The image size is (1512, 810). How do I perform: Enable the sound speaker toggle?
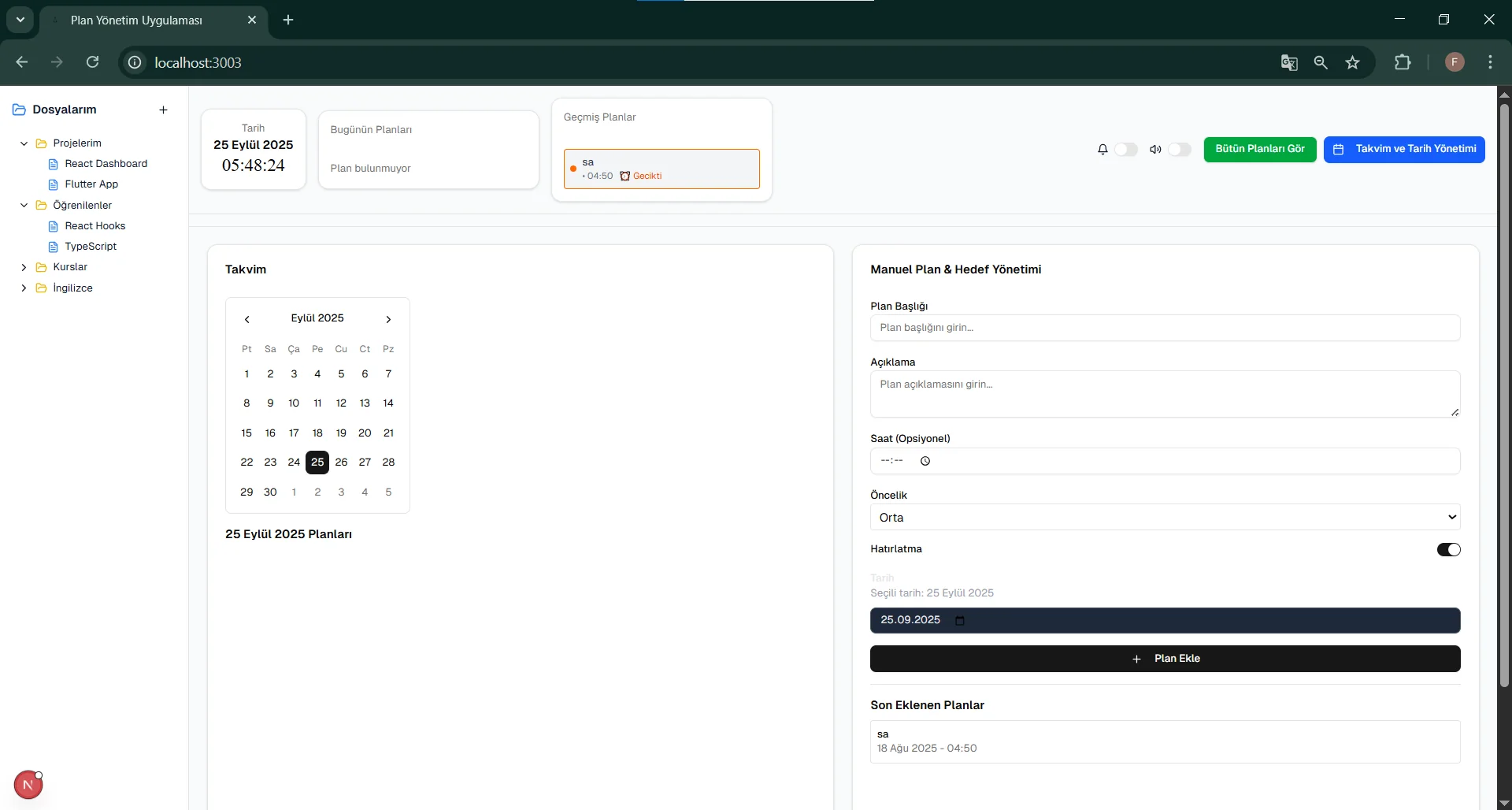[x=1179, y=150]
